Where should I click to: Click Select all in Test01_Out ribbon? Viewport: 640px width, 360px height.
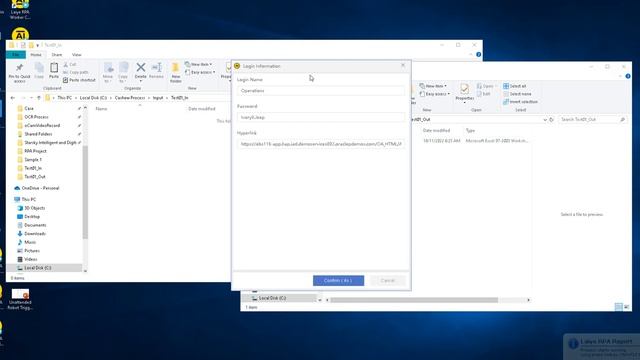click(x=515, y=86)
